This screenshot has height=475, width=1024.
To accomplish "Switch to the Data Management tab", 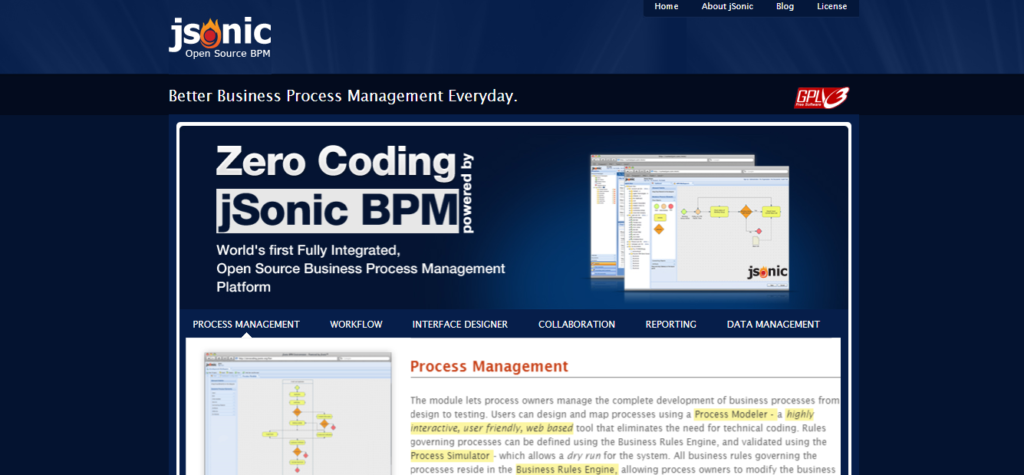I will (x=773, y=324).
